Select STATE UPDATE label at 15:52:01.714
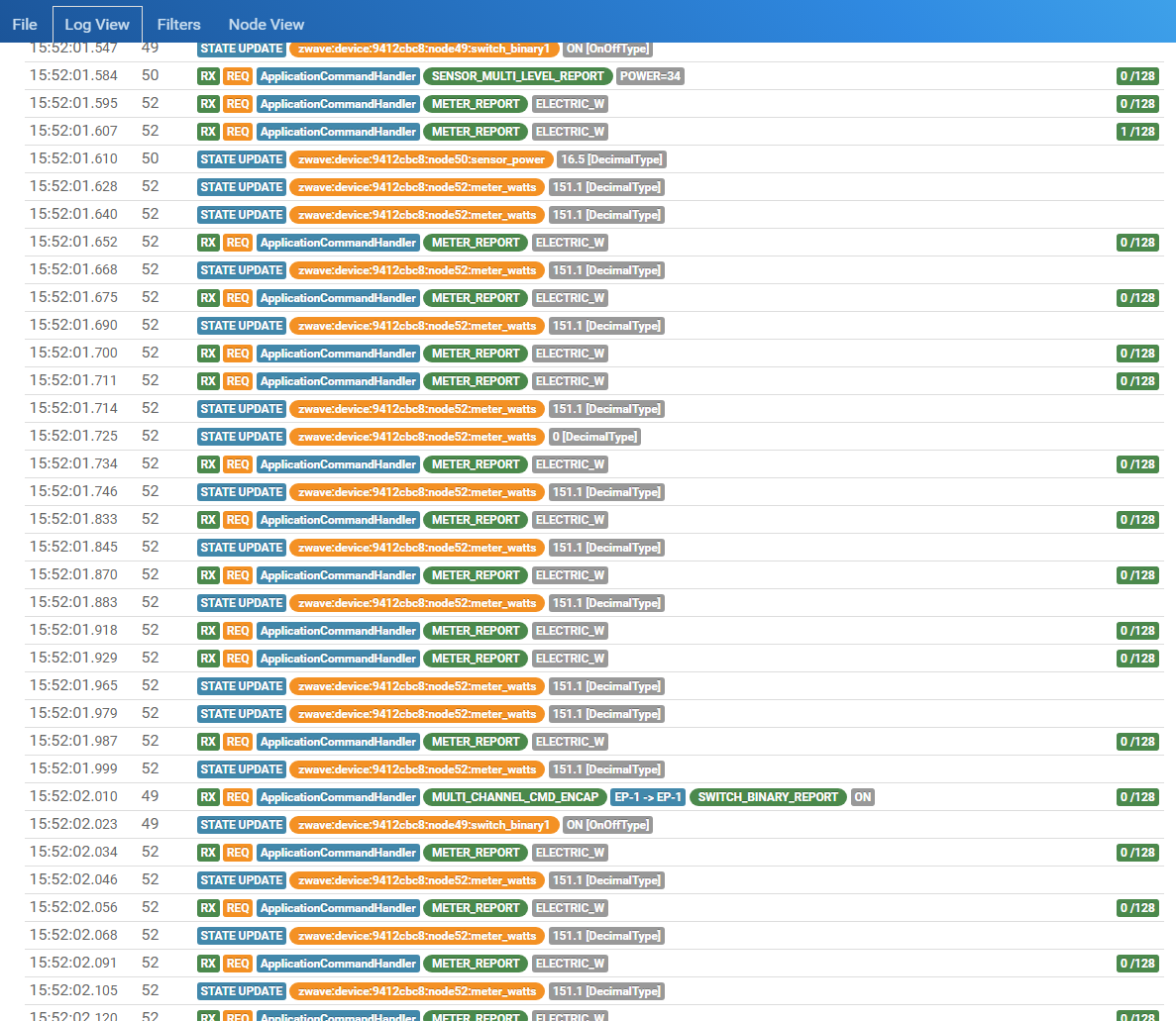1176x1021 pixels. pyautogui.click(x=242, y=409)
